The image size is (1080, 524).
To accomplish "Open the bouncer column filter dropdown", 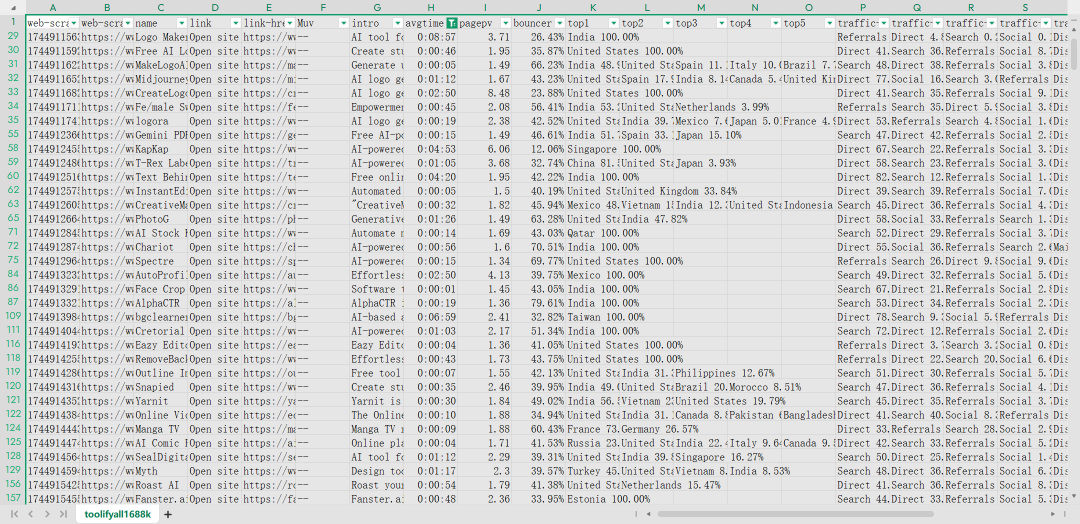I will 559,23.
